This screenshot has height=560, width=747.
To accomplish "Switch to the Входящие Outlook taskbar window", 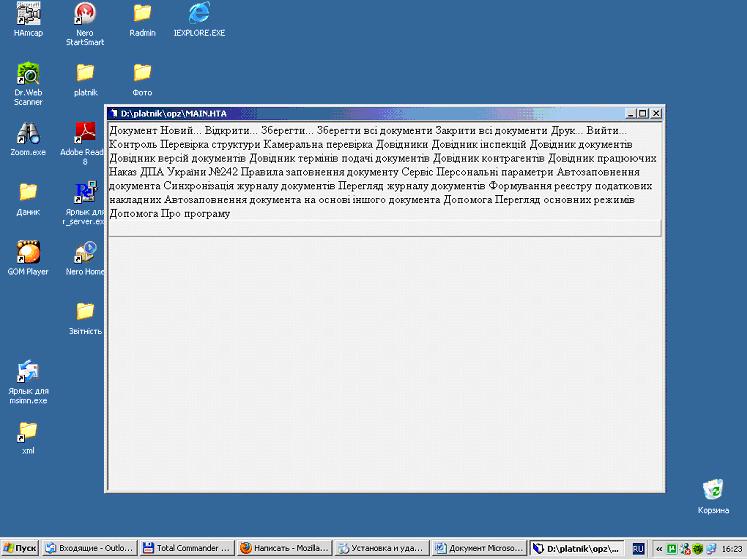I will tap(90, 549).
